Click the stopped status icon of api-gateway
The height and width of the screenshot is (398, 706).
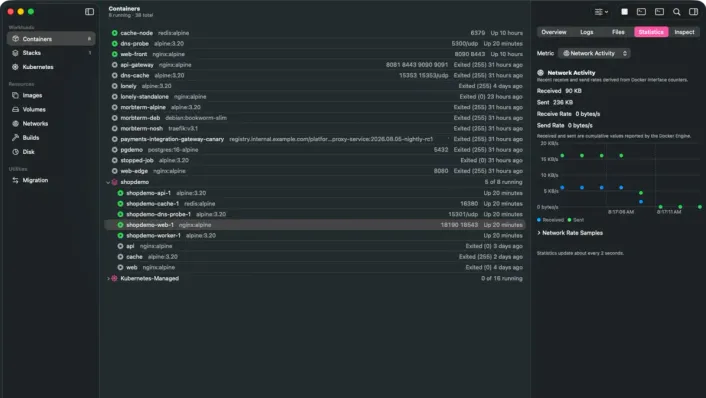pyautogui.click(x=114, y=65)
